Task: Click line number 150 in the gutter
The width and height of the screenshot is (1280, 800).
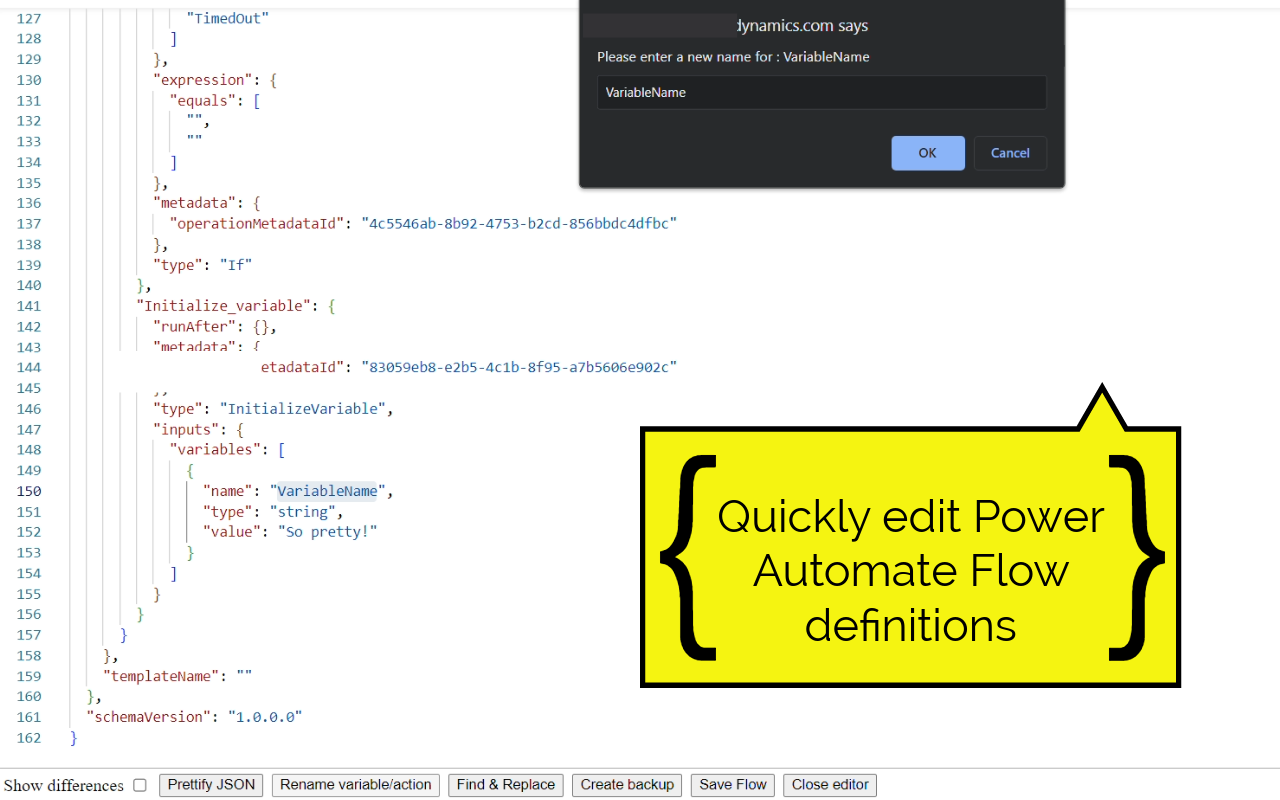Action: pyautogui.click(x=29, y=490)
